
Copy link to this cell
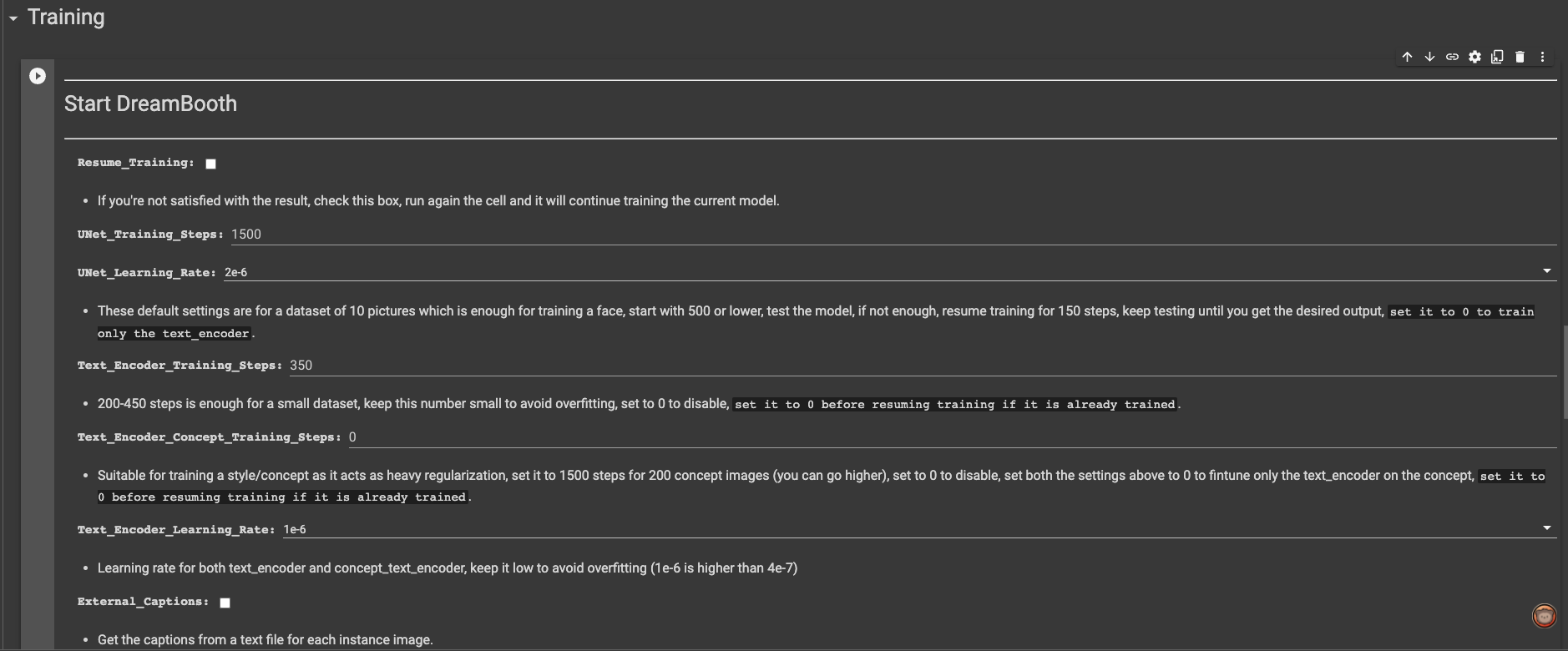[x=1452, y=57]
